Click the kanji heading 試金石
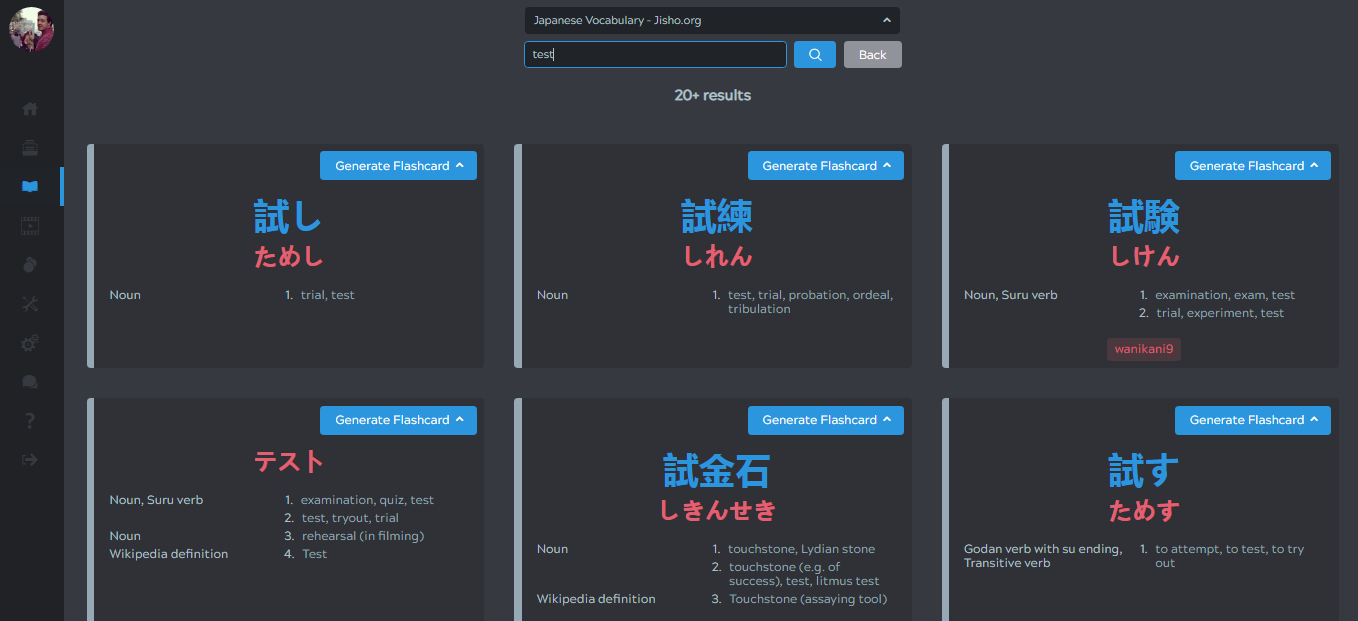Image resolution: width=1358 pixels, height=621 pixels. pos(716,470)
